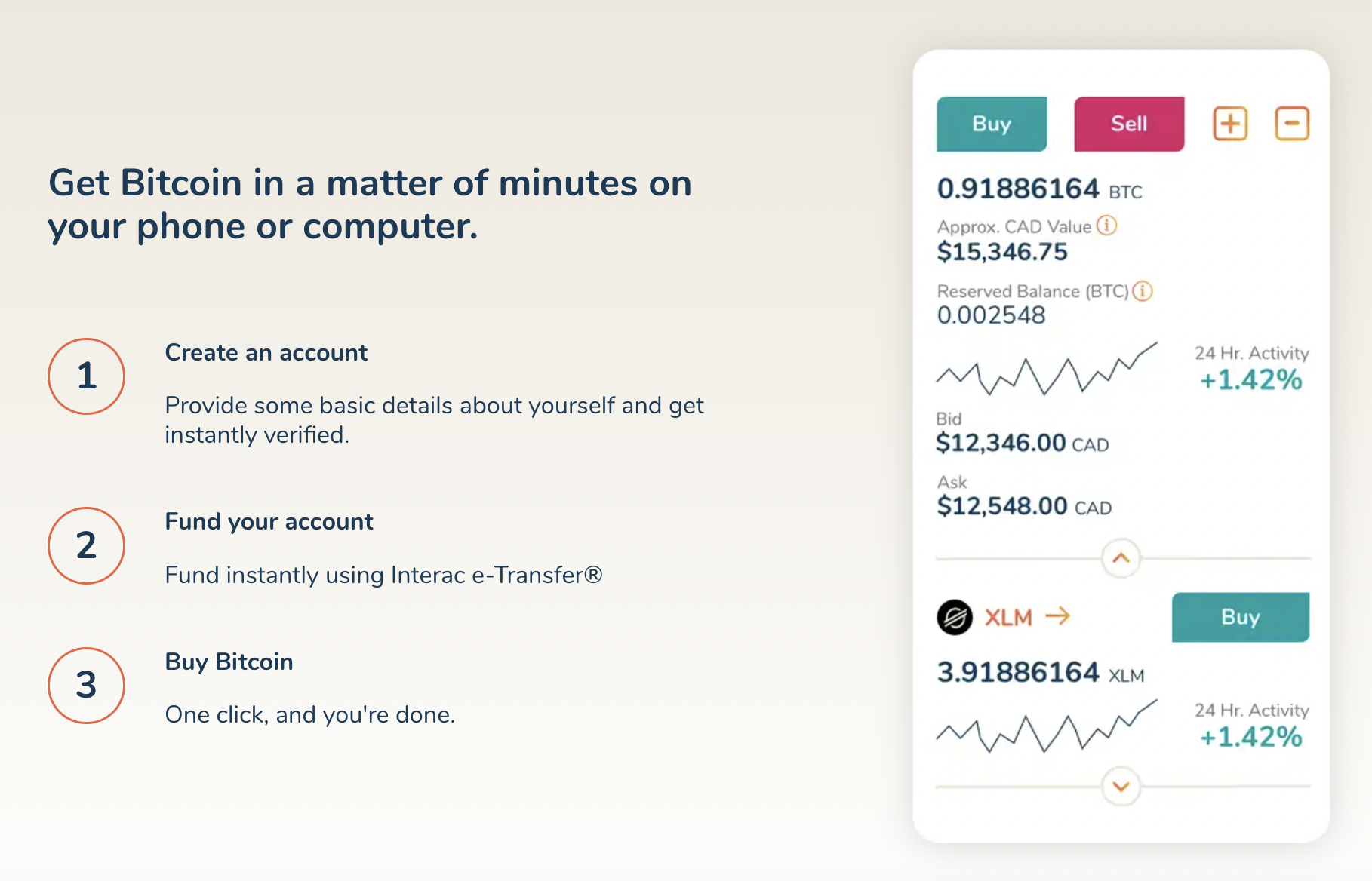The image size is (1372, 881).
Task: Click the step 2 circle
Action: tap(86, 545)
